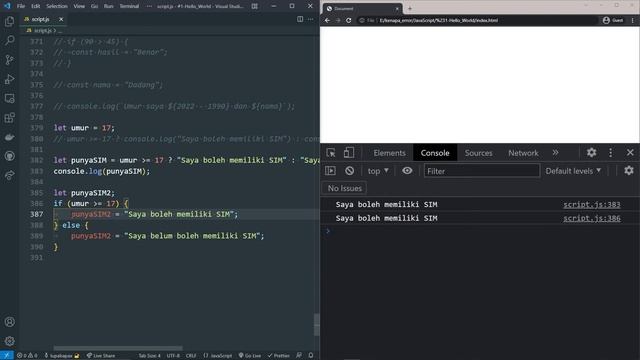
Task: Open the Search view in the activity bar
Action: 9,40
